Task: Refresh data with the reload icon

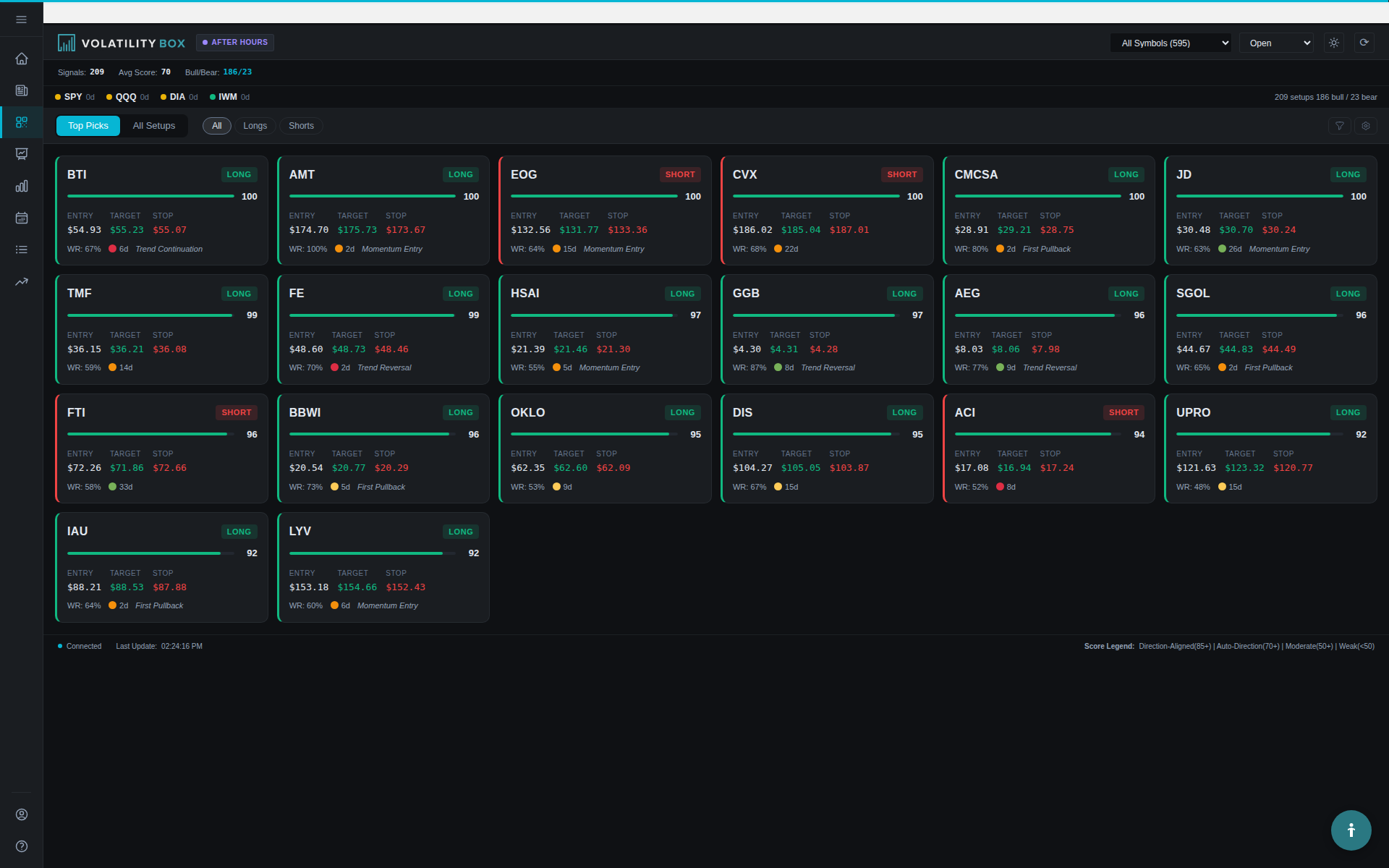Action: click(1364, 43)
